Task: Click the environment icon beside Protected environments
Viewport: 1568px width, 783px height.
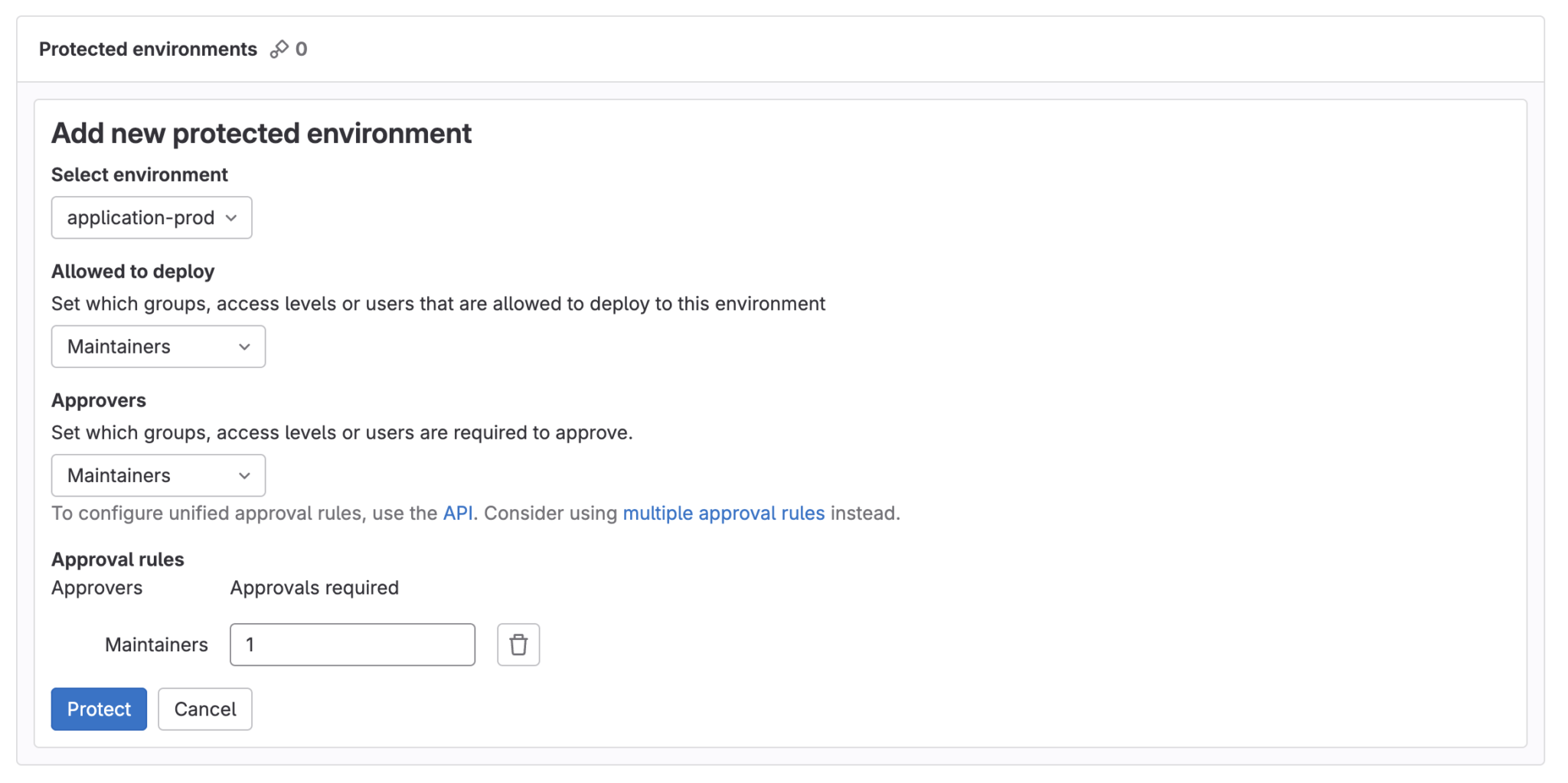Action: [279, 49]
